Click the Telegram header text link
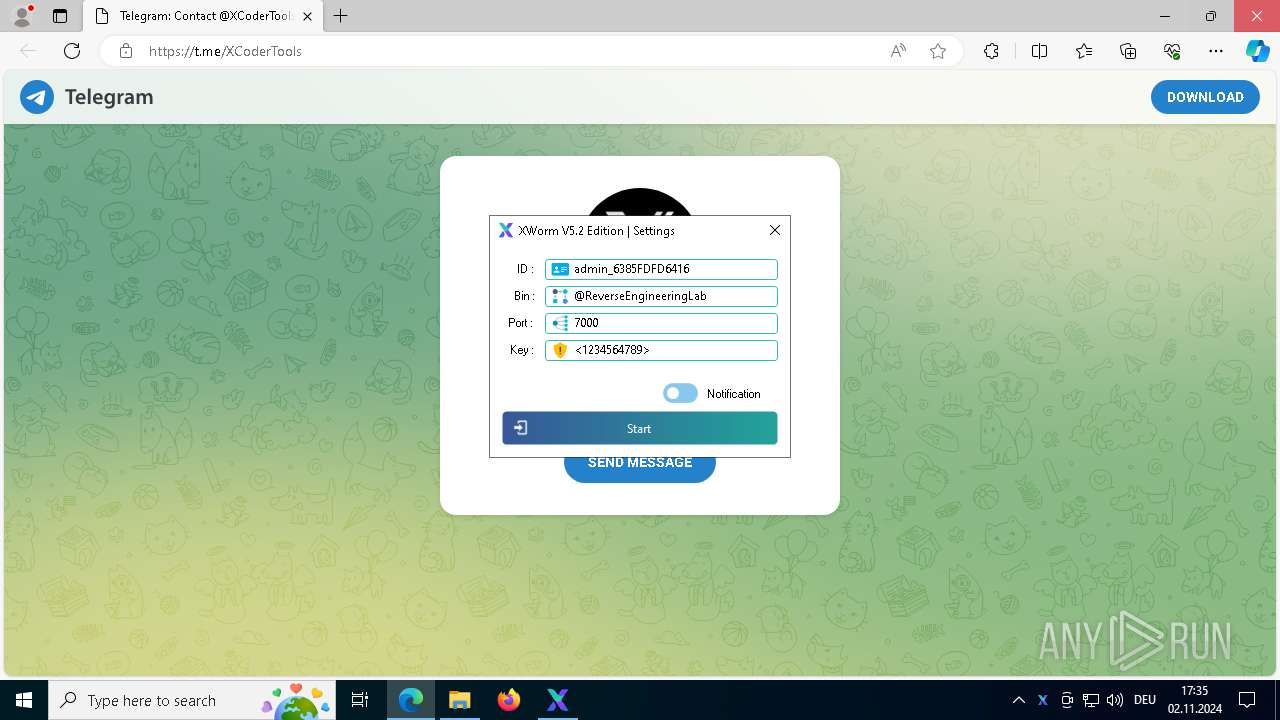 point(109,97)
